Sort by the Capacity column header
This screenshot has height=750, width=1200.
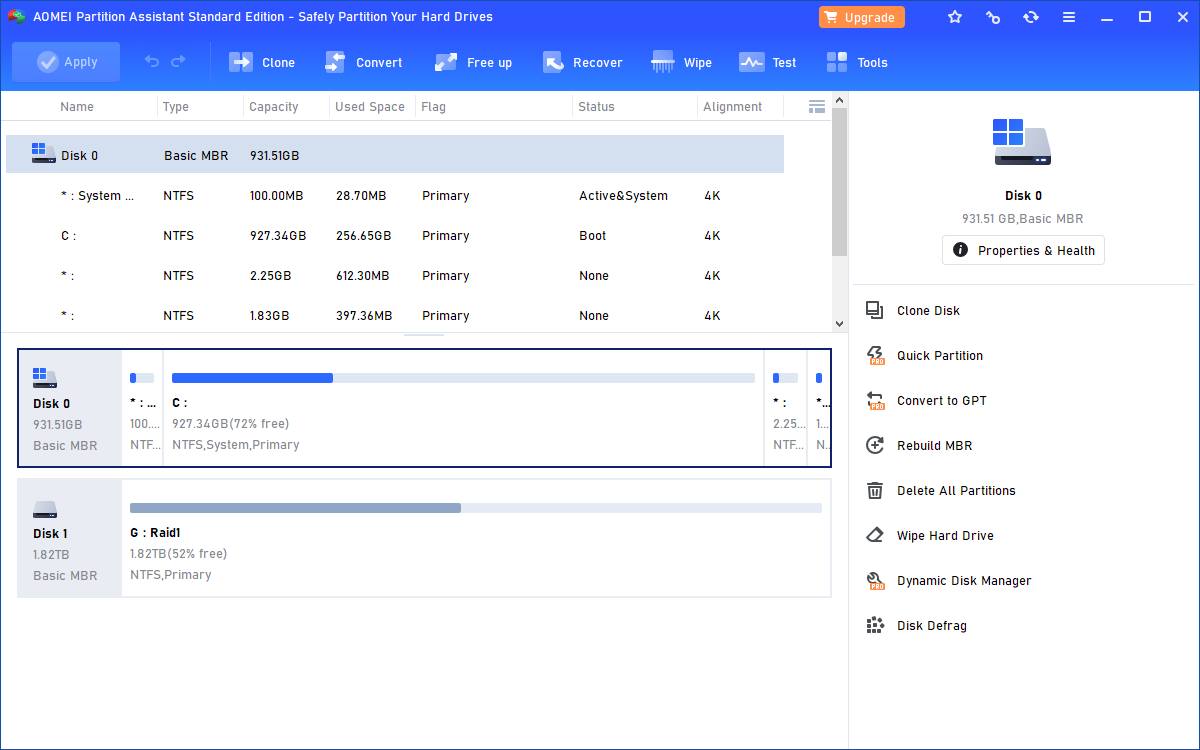[x=274, y=106]
